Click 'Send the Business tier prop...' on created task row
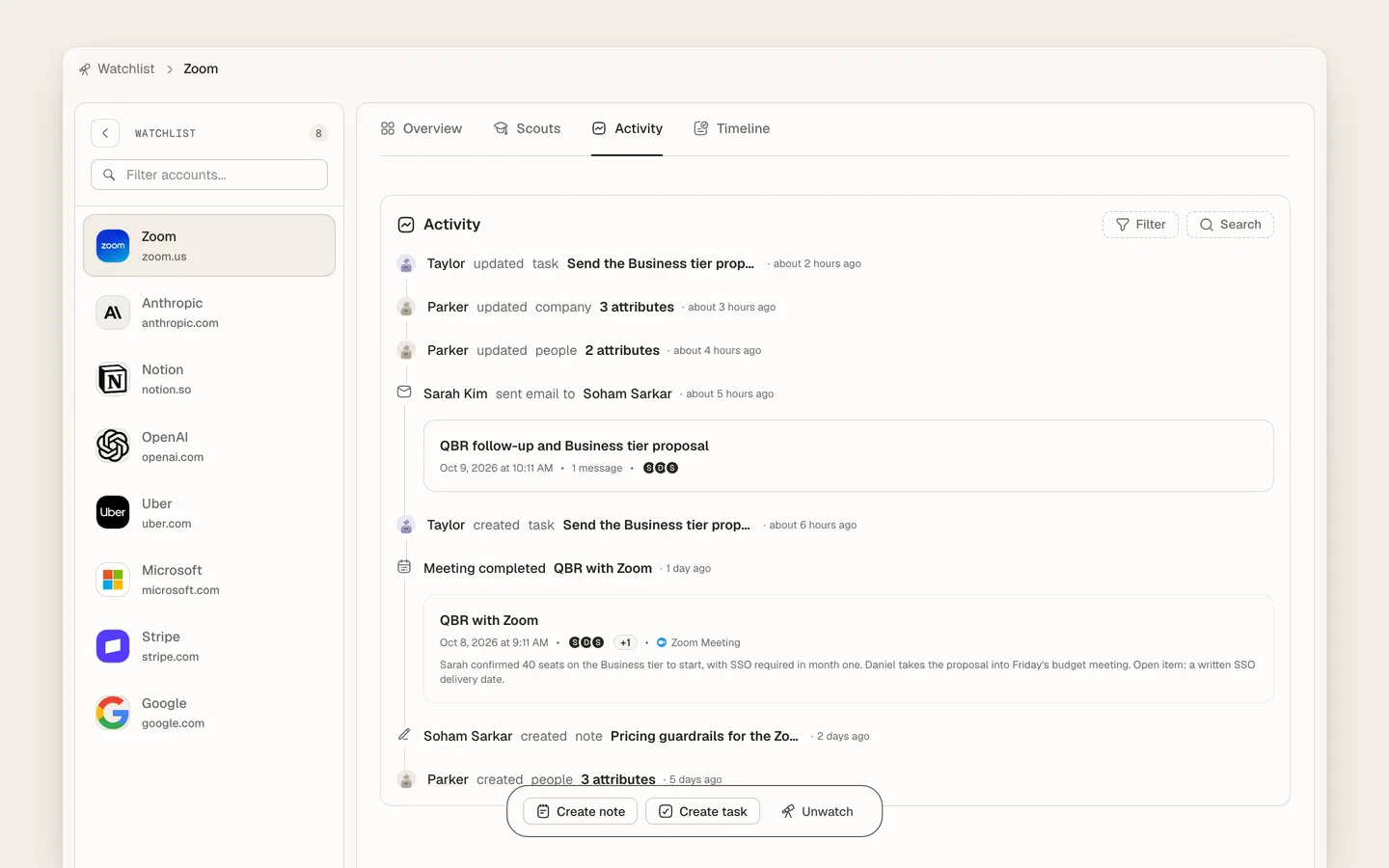Viewport: 1389px width, 868px height. [x=656, y=525]
